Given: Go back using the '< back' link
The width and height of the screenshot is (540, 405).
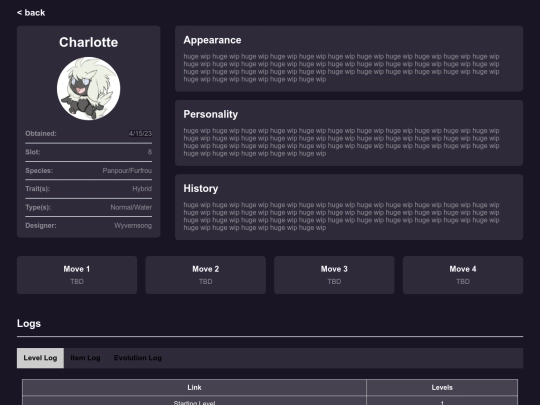Looking at the screenshot, I should pyautogui.click(x=31, y=13).
